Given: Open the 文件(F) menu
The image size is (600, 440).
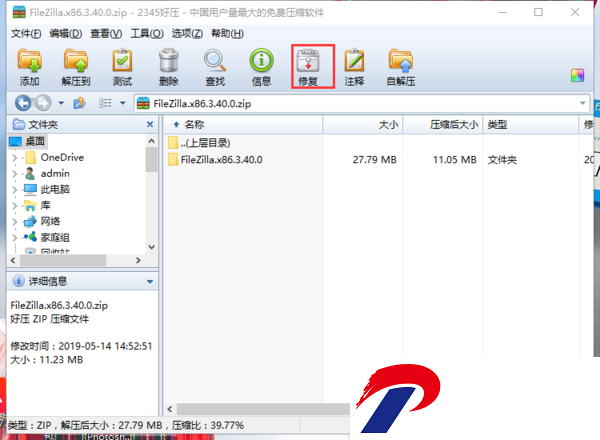Looking at the screenshot, I should click(26, 34).
